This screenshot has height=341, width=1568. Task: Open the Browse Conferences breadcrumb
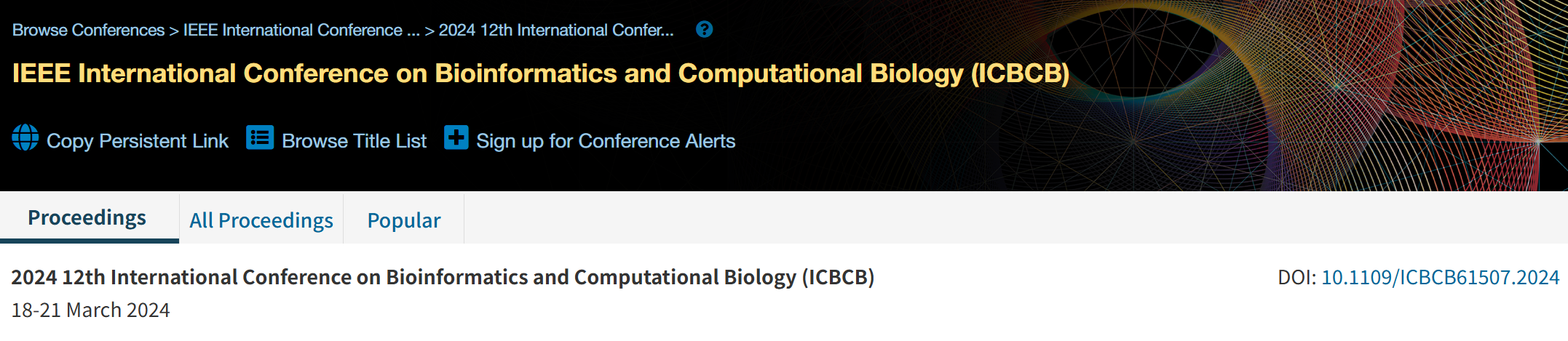(88, 31)
